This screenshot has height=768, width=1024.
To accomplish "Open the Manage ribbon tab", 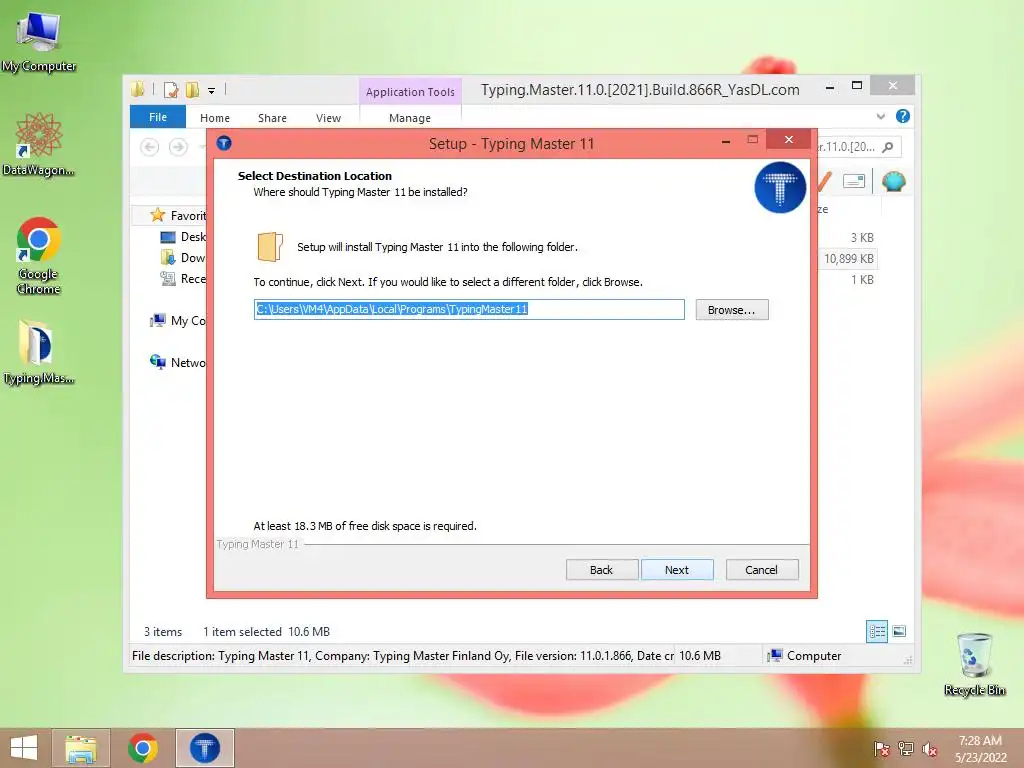I will point(410,118).
